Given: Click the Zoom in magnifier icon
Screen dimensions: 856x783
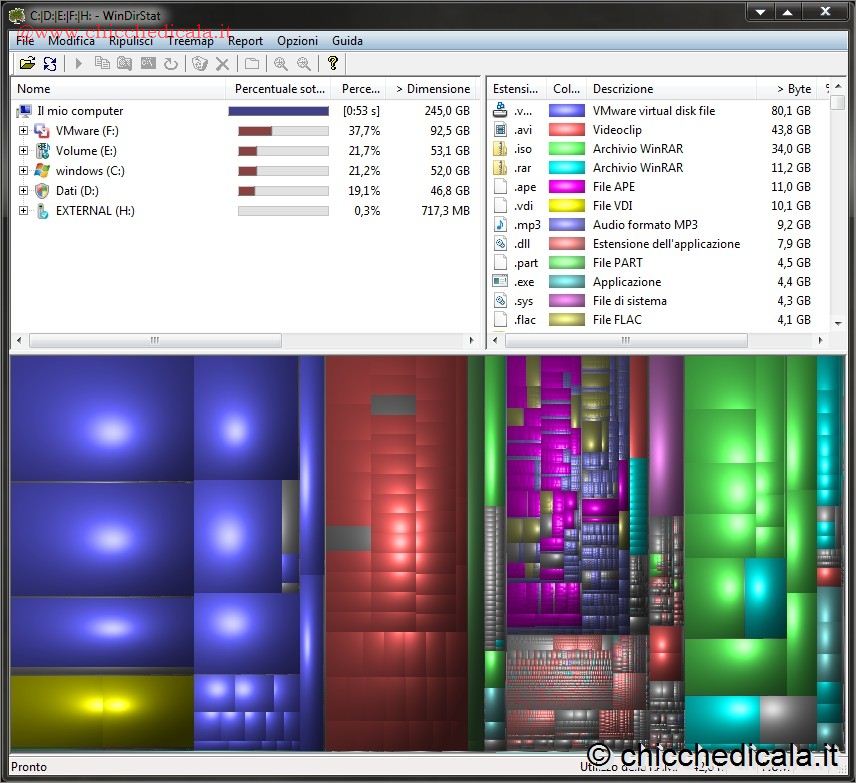Looking at the screenshot, I should [x=280, y=64].
